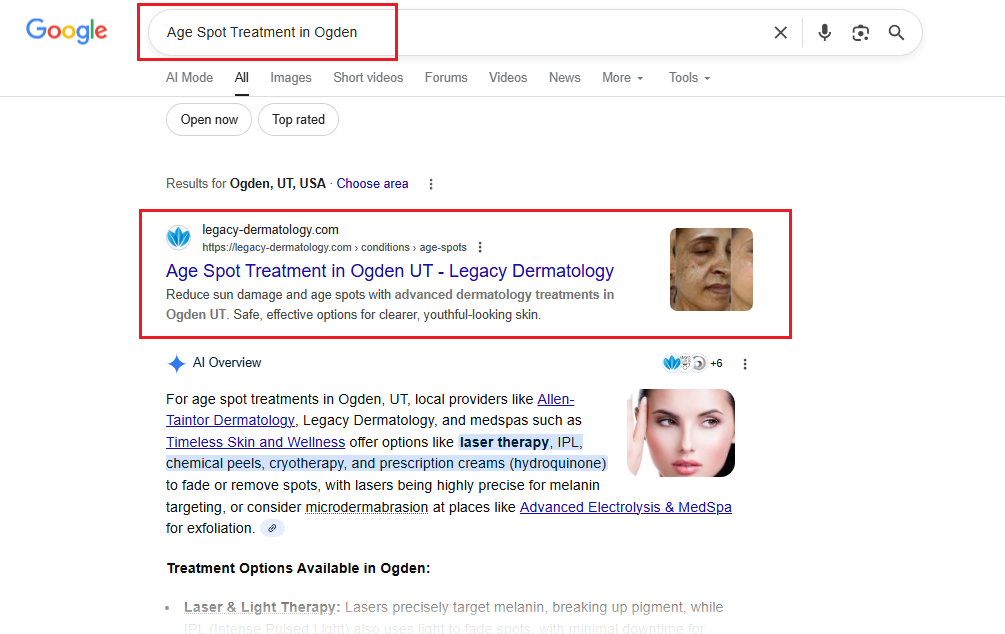Switch to AI Mode tab
1005x634 pixels.
click(x=189, y=78)
